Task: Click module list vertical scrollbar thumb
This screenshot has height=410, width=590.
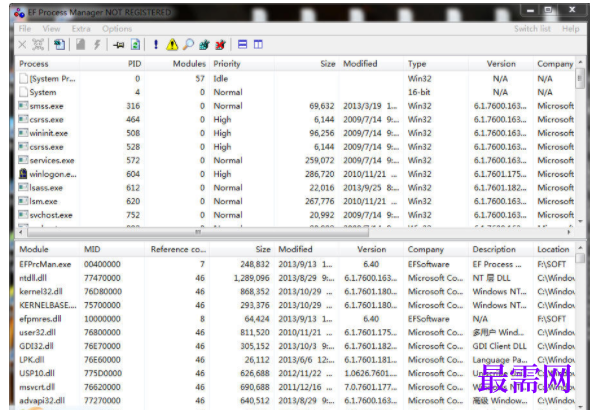Action: [x=580, y=258]
